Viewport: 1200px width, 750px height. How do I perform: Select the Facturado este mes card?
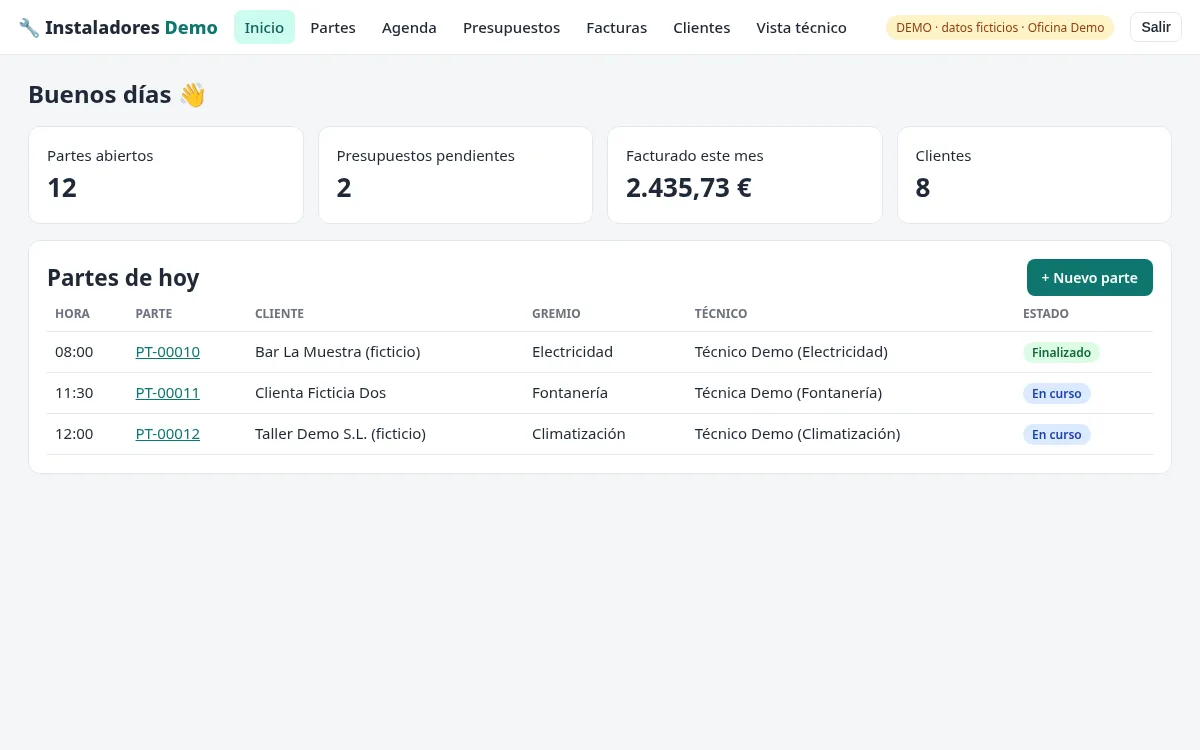tap(745, 175)
